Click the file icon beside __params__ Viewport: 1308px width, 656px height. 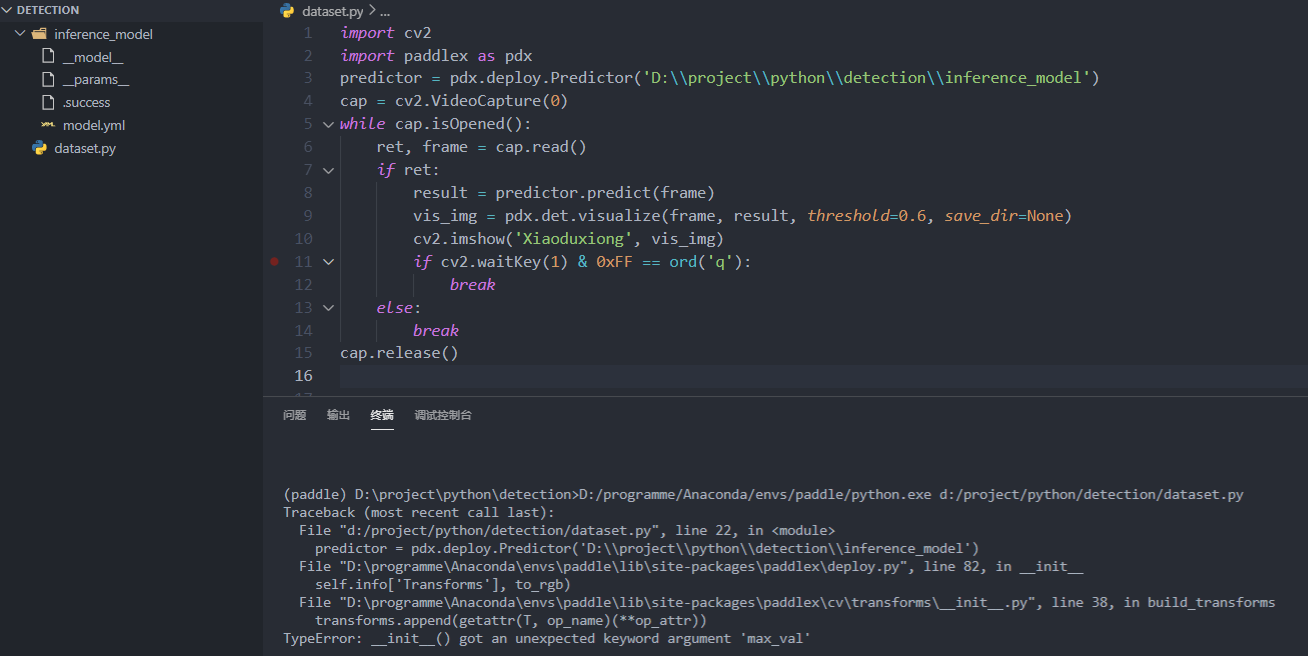pyautogui.click(x=47, y=79)
